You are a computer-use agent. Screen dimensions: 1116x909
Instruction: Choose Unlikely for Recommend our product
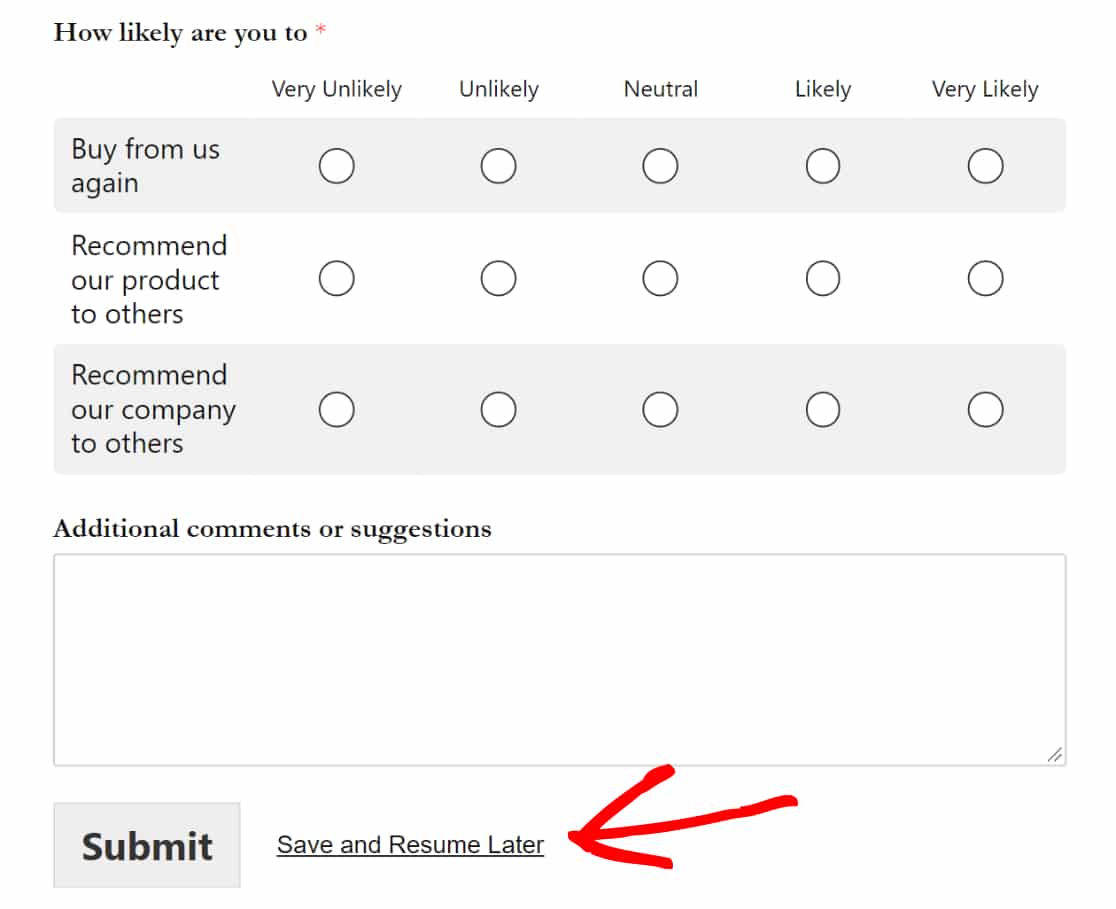coord(498,278)
